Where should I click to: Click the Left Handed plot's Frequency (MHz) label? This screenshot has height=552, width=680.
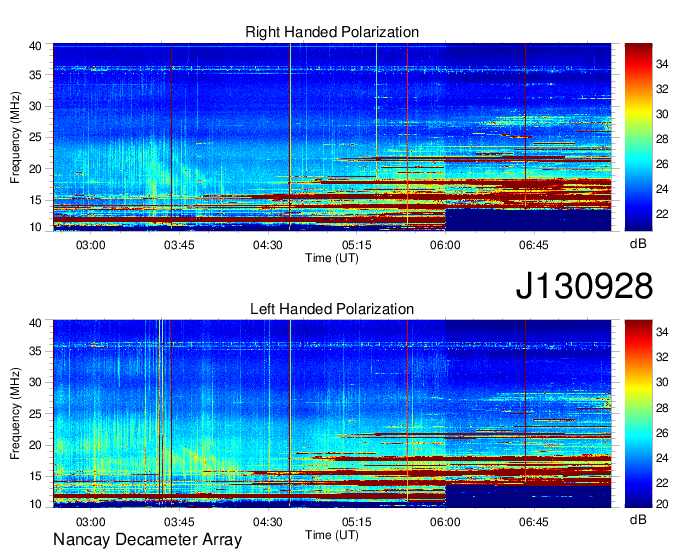click(x=15, y=414)
